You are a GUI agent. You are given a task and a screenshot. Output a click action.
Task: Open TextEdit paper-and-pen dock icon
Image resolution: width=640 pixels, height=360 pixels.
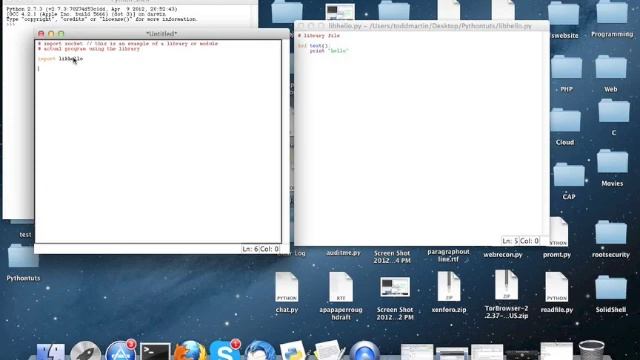coord(329,351)
